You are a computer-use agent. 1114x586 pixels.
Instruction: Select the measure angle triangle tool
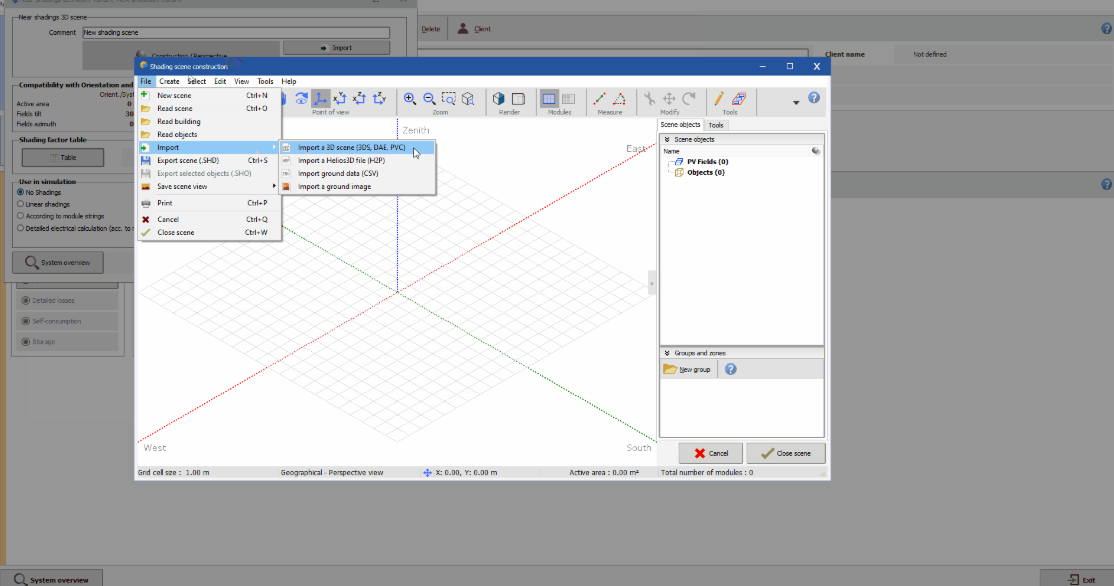620,99
